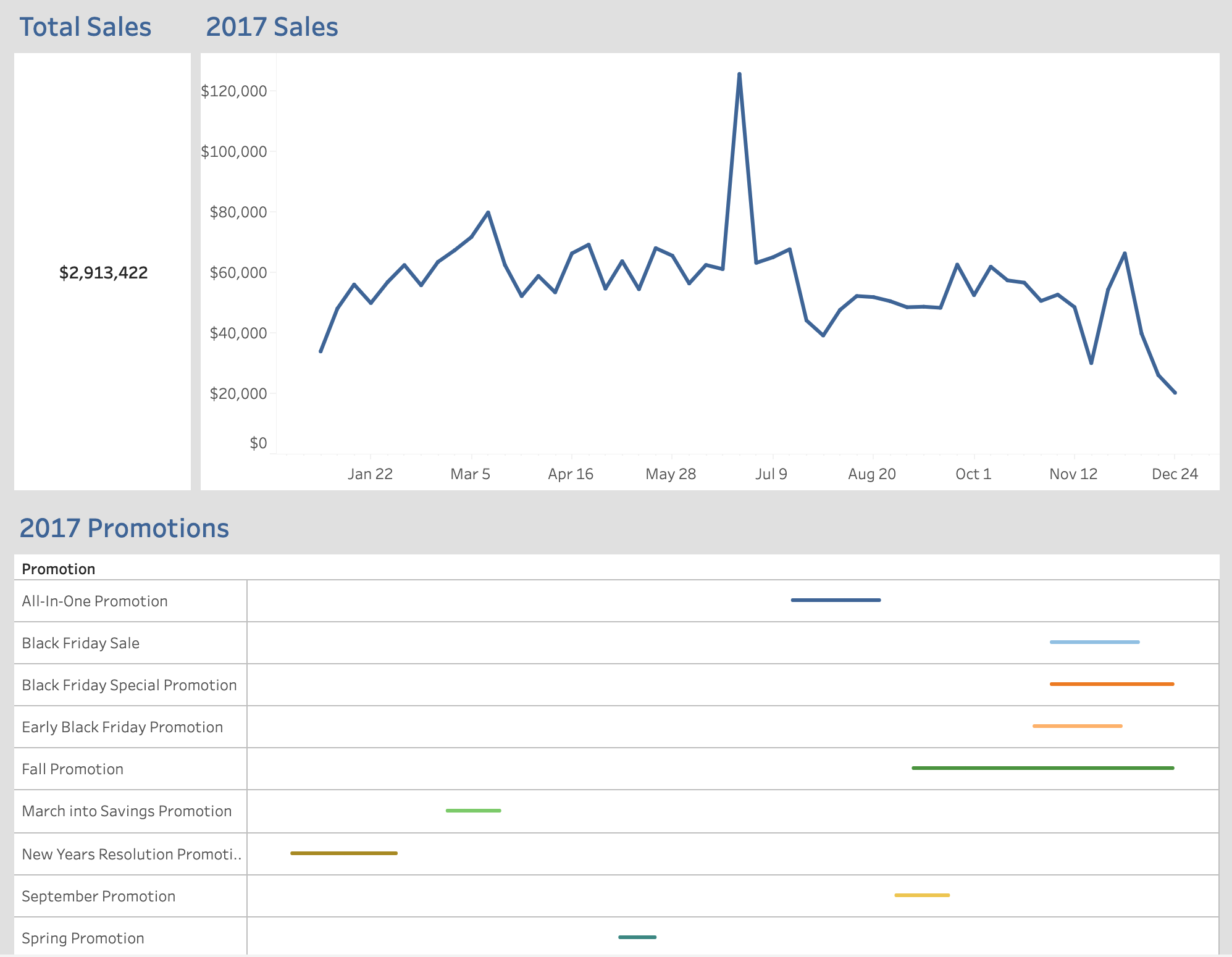Click the sales line's highest peak point
1232x957 pixels.
pyautogui.click(x=739, y=74)
